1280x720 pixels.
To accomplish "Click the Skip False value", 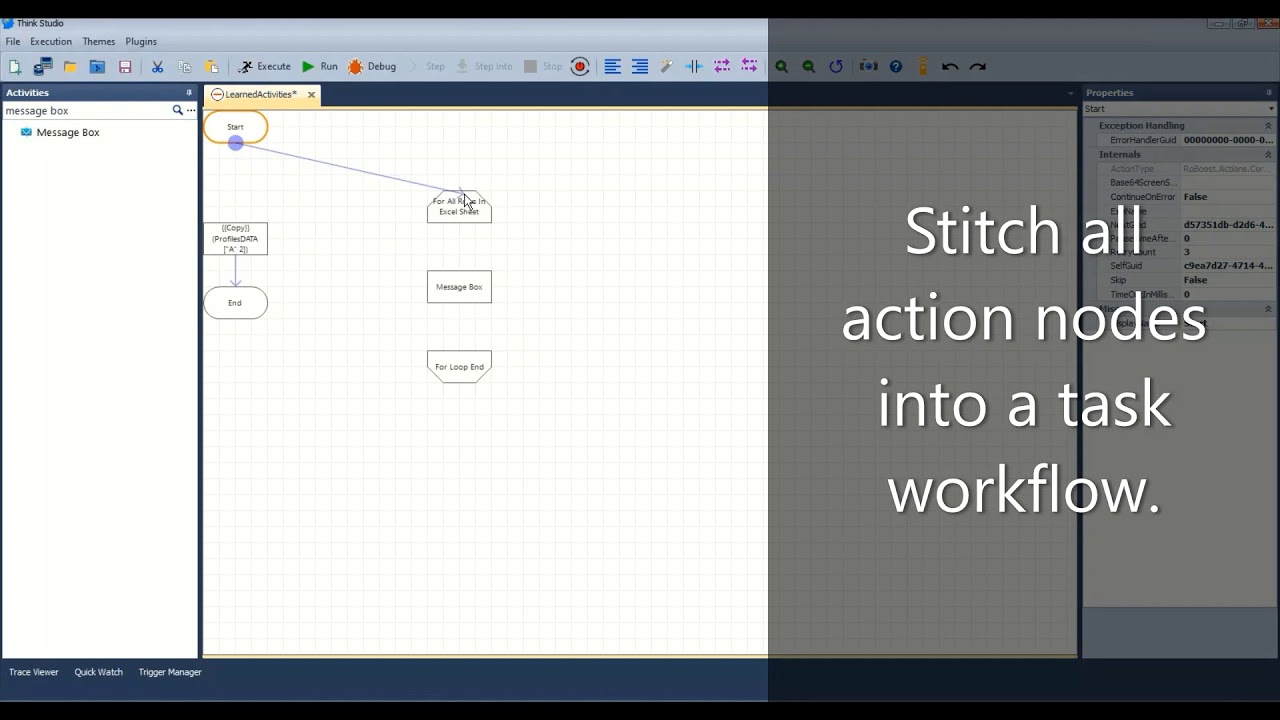I will pos(1228,280).
